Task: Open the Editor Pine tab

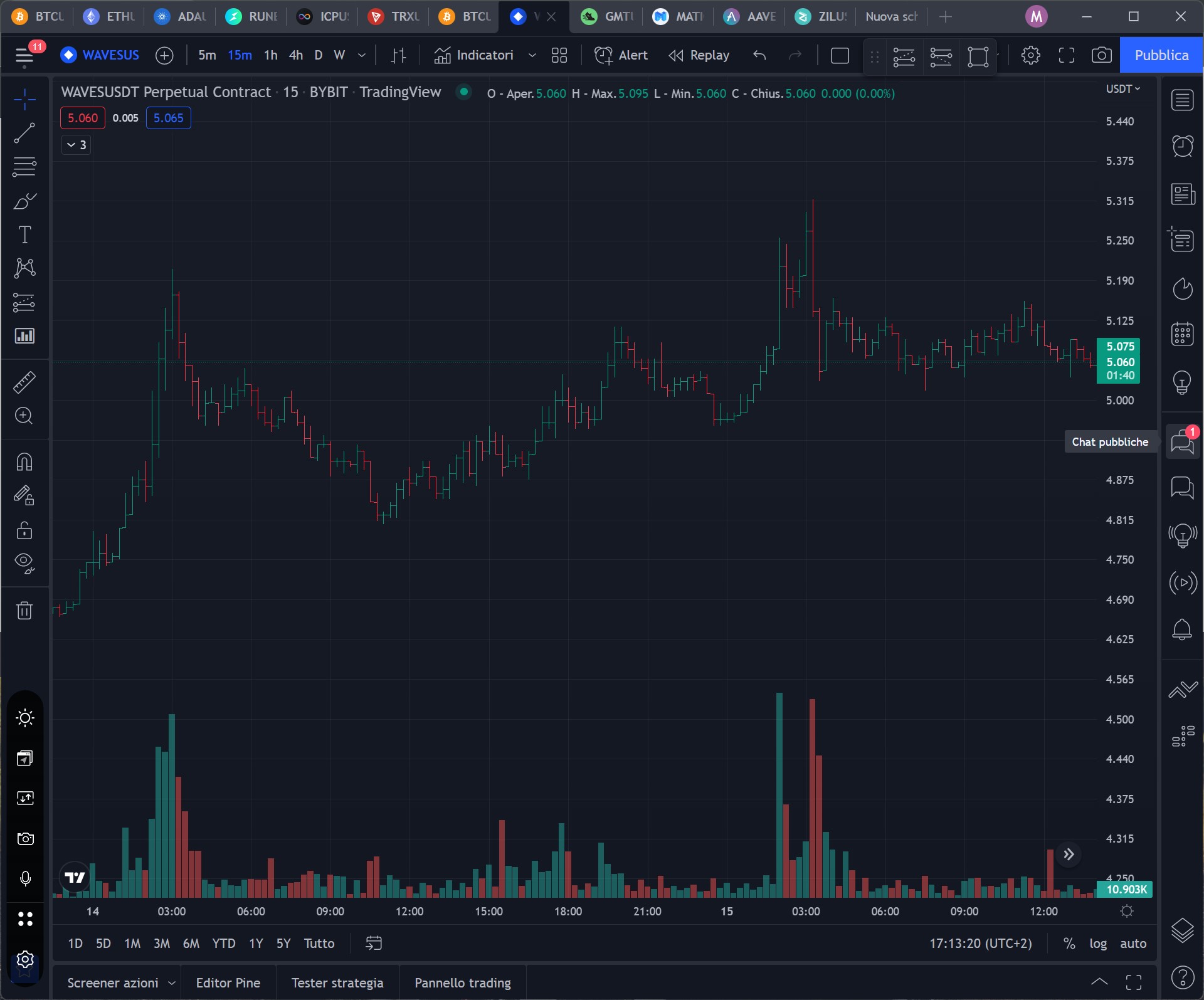Action: coord(228,982)
